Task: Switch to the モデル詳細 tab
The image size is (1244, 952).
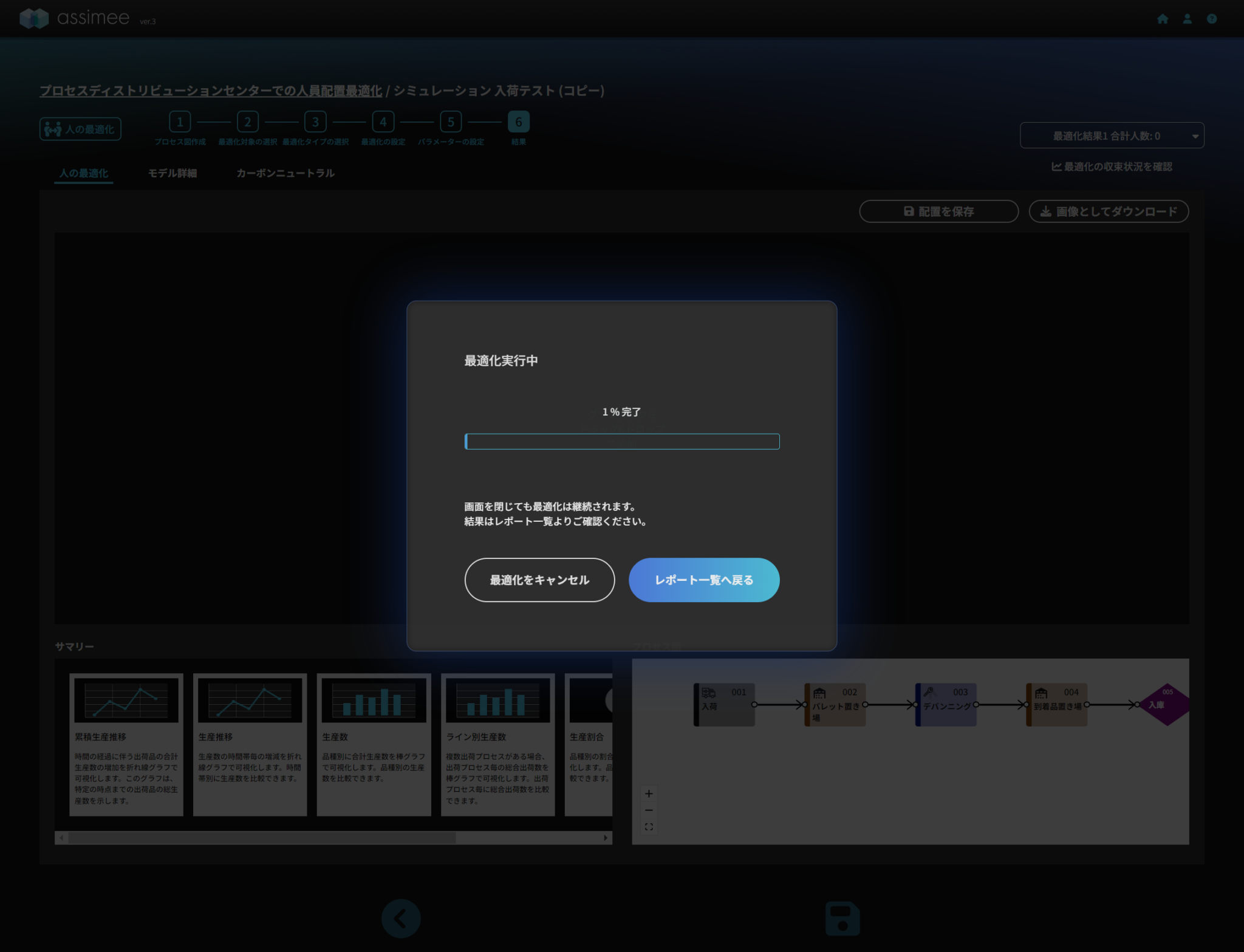Action: coord(173,173)
